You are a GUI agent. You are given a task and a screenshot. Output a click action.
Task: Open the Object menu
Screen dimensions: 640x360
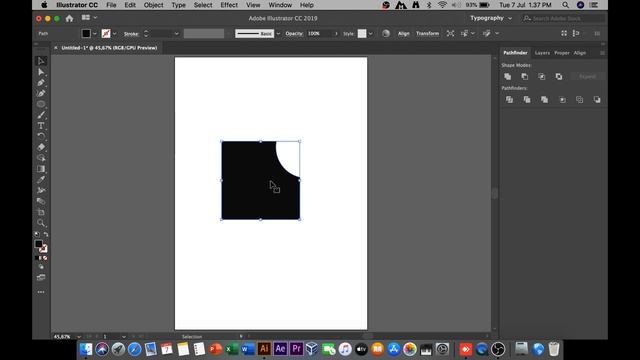(153, 5)
